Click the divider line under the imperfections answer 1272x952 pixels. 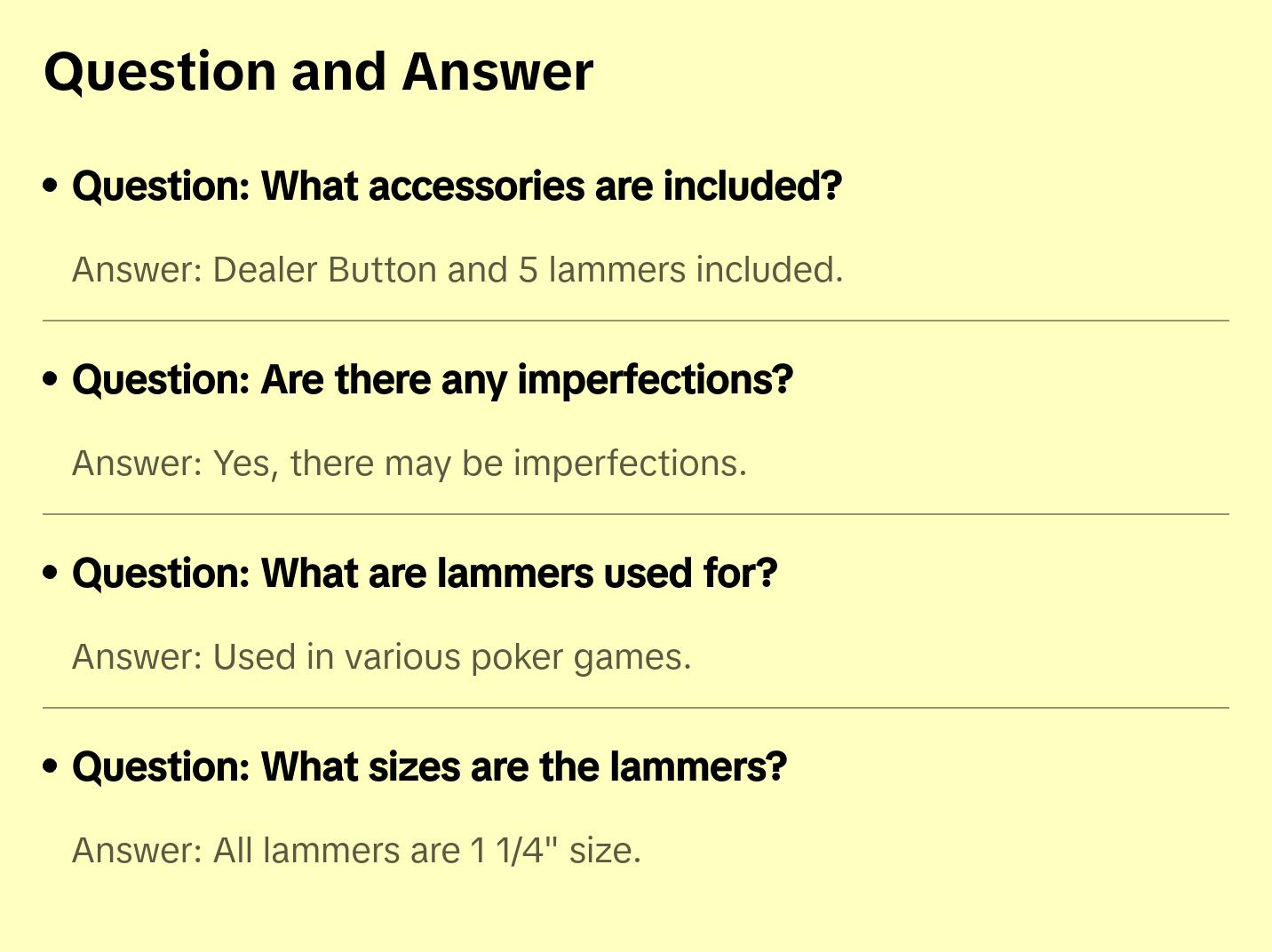pyautogui.click(x=636, y=514)
